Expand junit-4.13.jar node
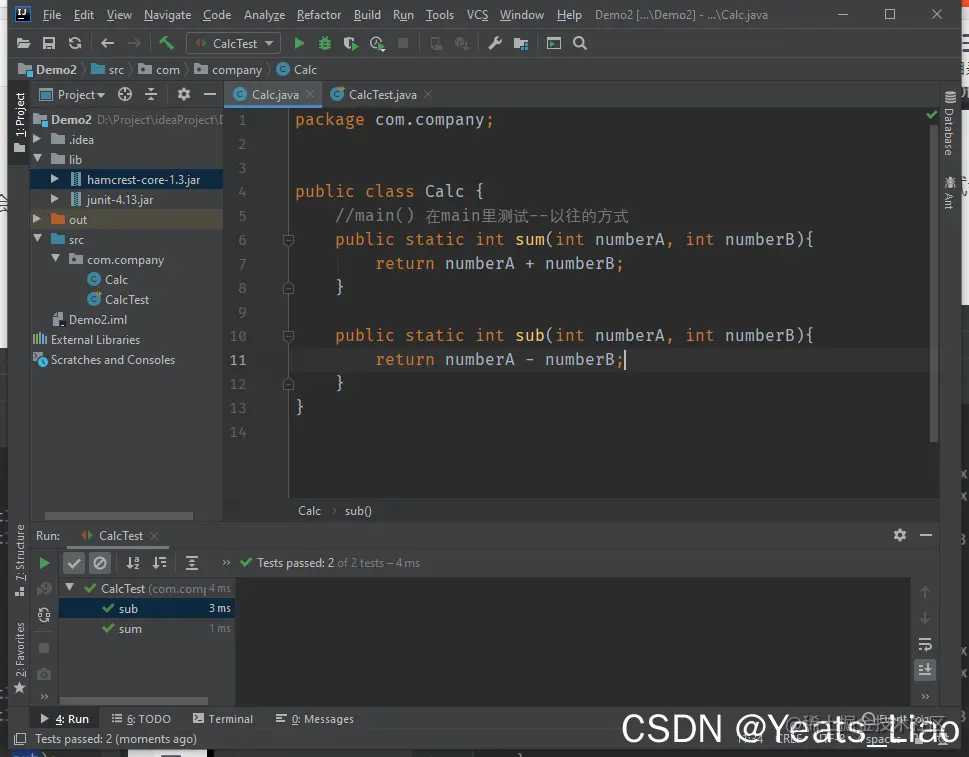 pyautogui.click(x=55, y=199)
